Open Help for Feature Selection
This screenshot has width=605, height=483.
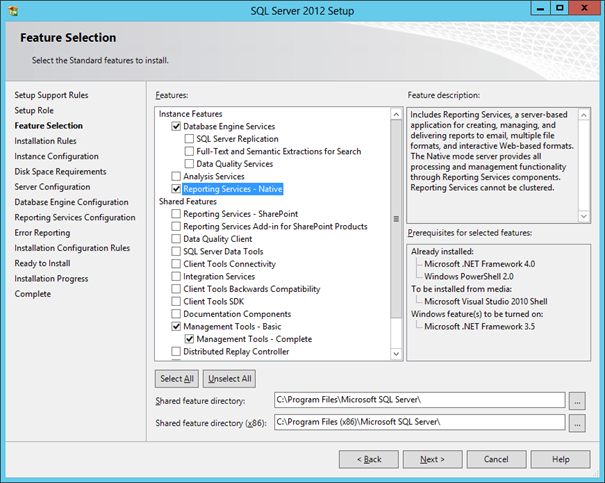[x=560, y=459]
